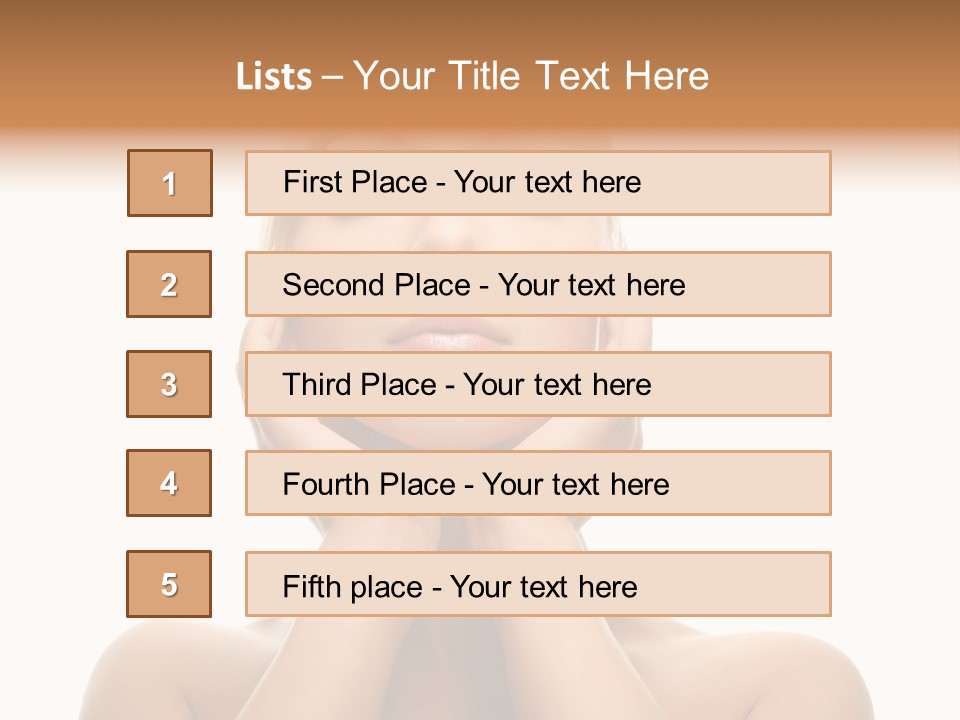Click empty space right of First Place text

tap(740, 183)
